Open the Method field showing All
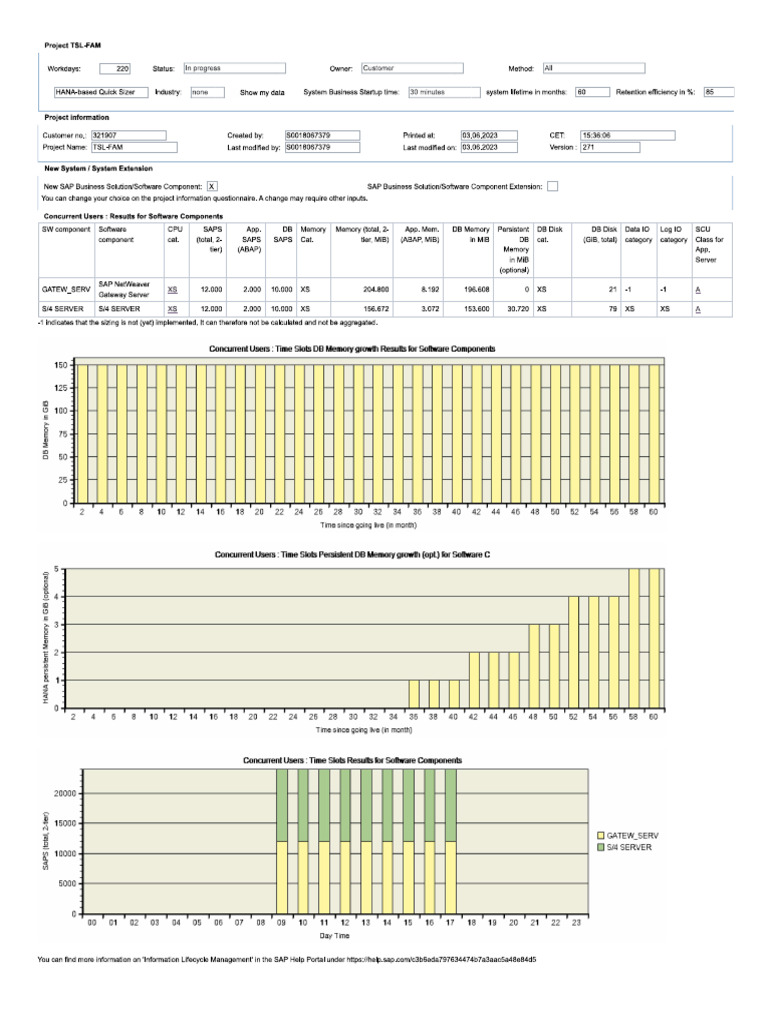Screen dimensions: 768x1024 [594, 68]
